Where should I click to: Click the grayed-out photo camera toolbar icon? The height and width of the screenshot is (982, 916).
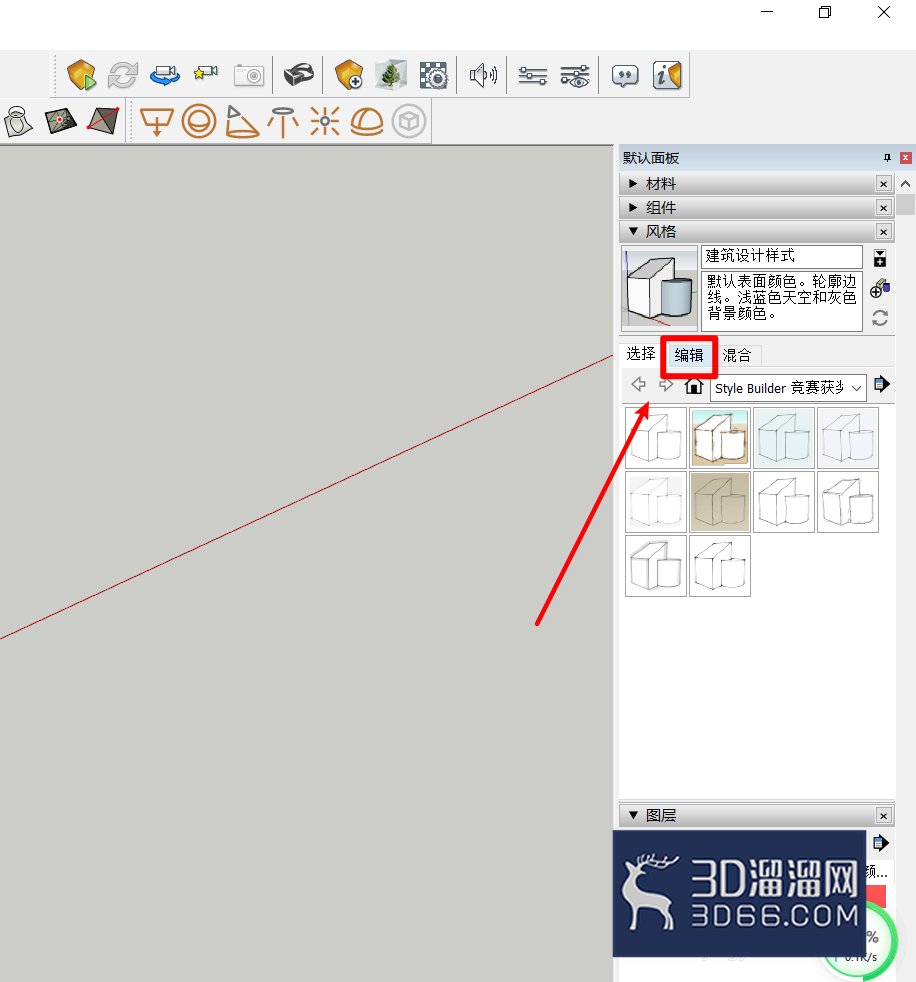[249, 75]
